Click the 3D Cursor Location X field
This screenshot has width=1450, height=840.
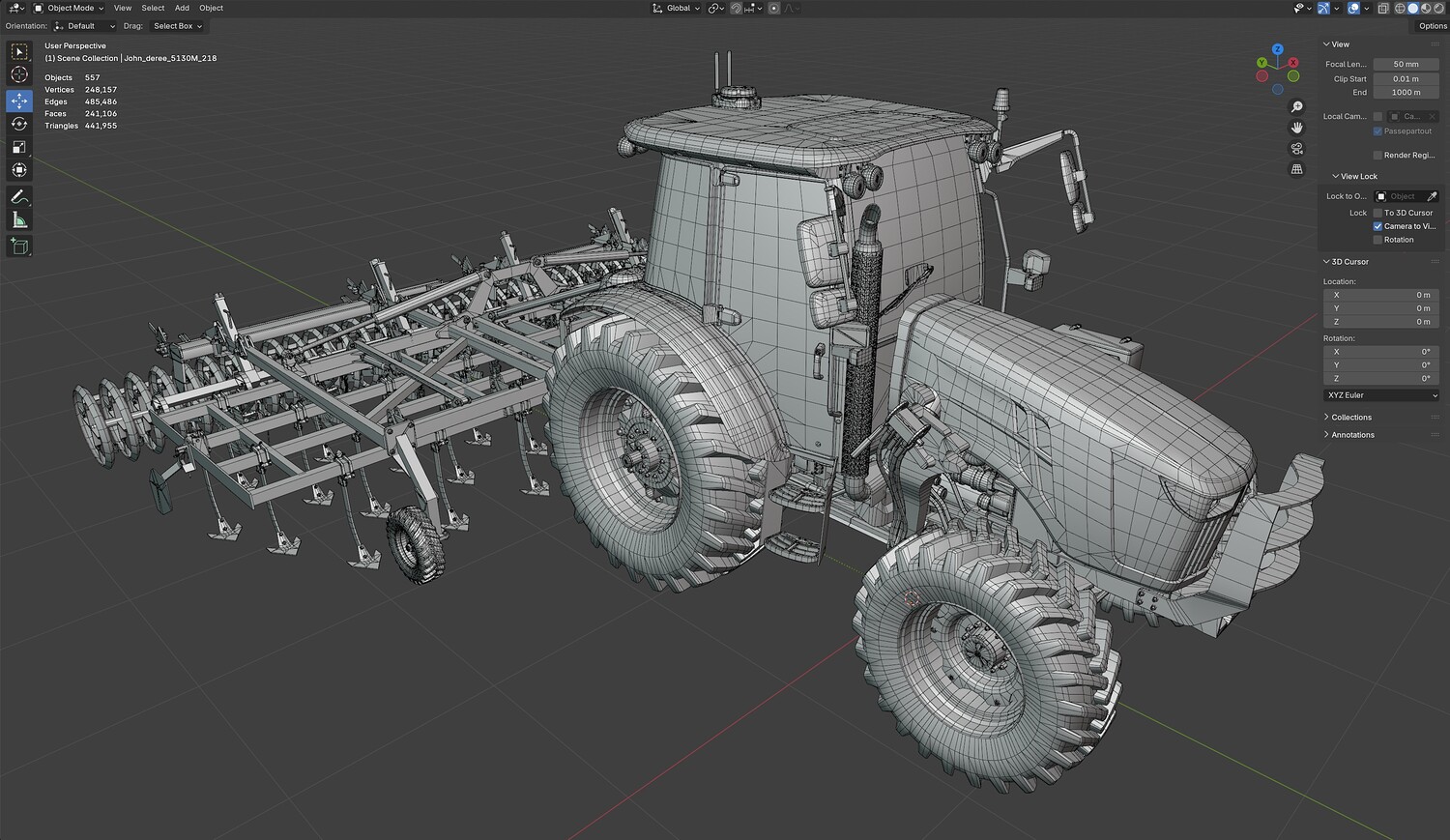(1381, 295)
